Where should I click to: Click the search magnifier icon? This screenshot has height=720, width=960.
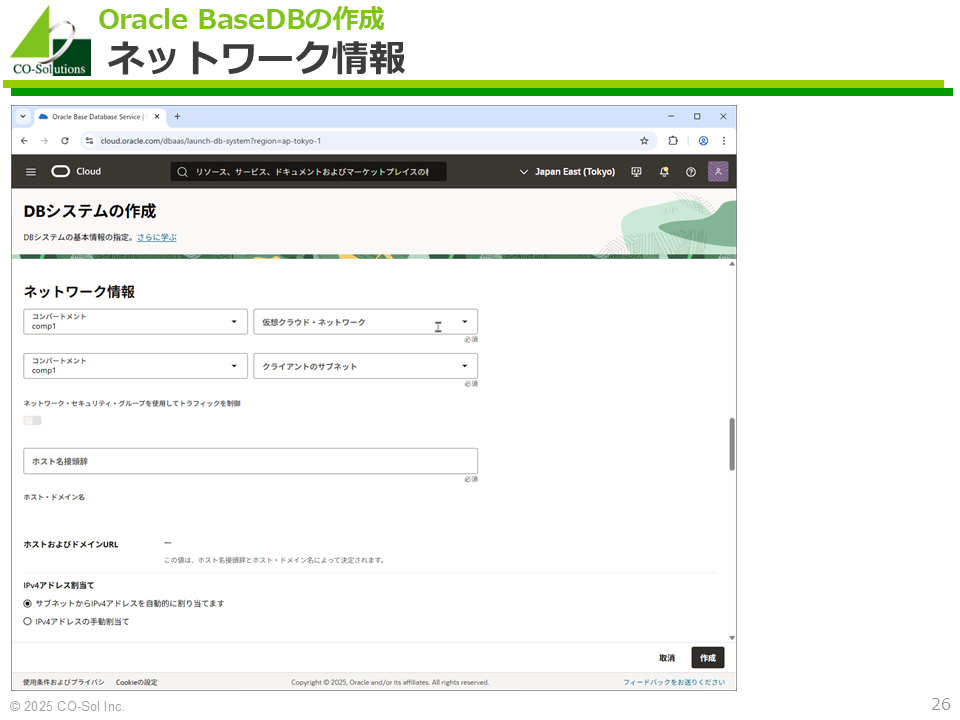pos(182,172)
